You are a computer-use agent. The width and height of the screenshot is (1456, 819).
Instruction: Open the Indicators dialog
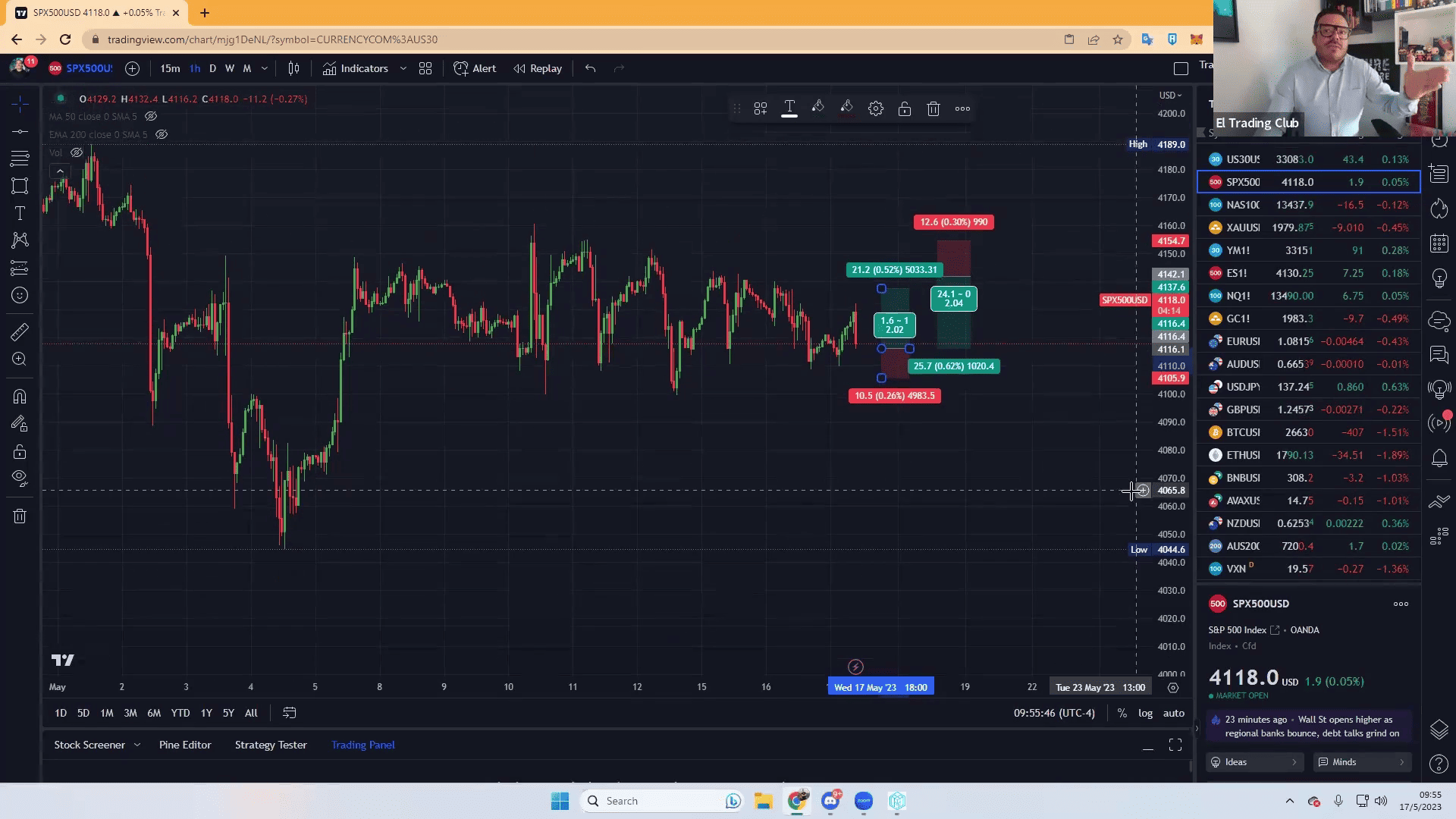[355, 68]
